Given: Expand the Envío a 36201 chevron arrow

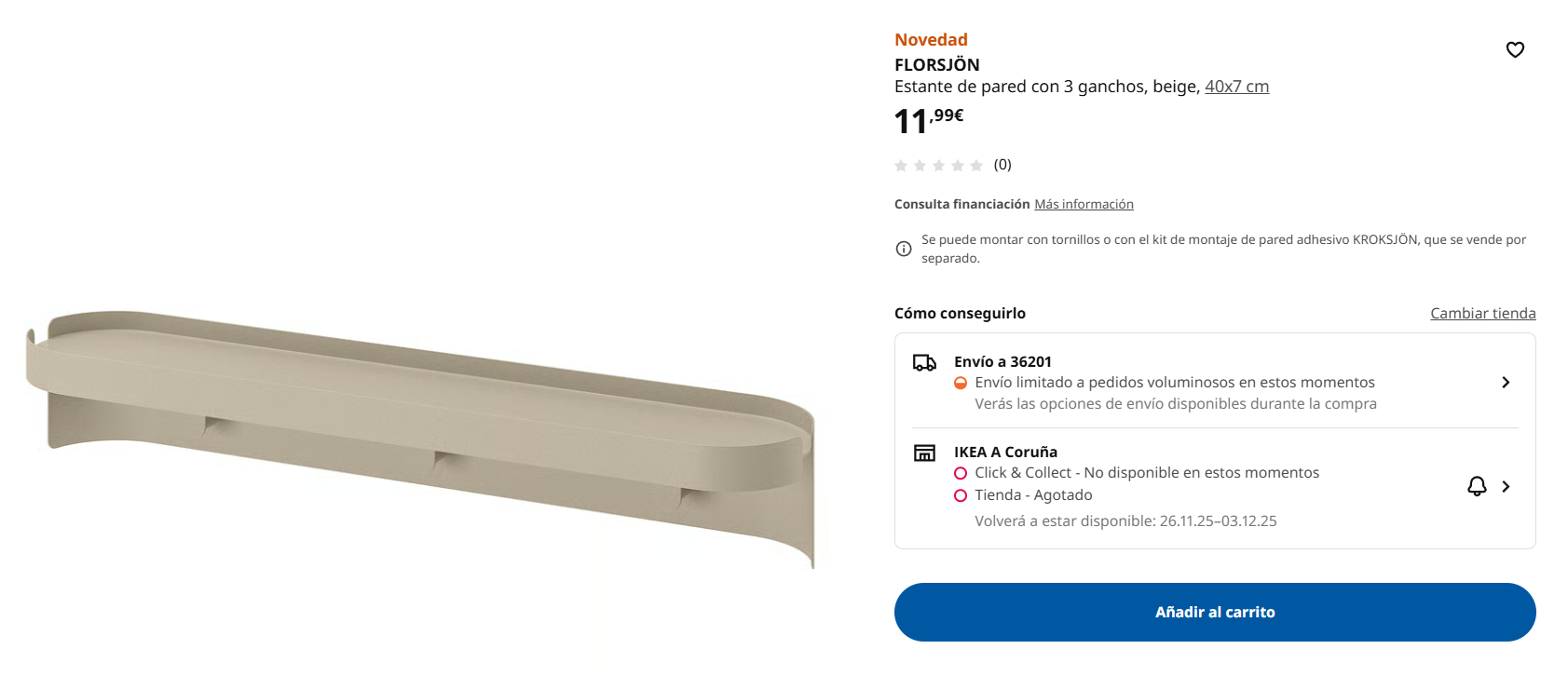Looking at the screenshot, I should click(x=1506, y=383).
